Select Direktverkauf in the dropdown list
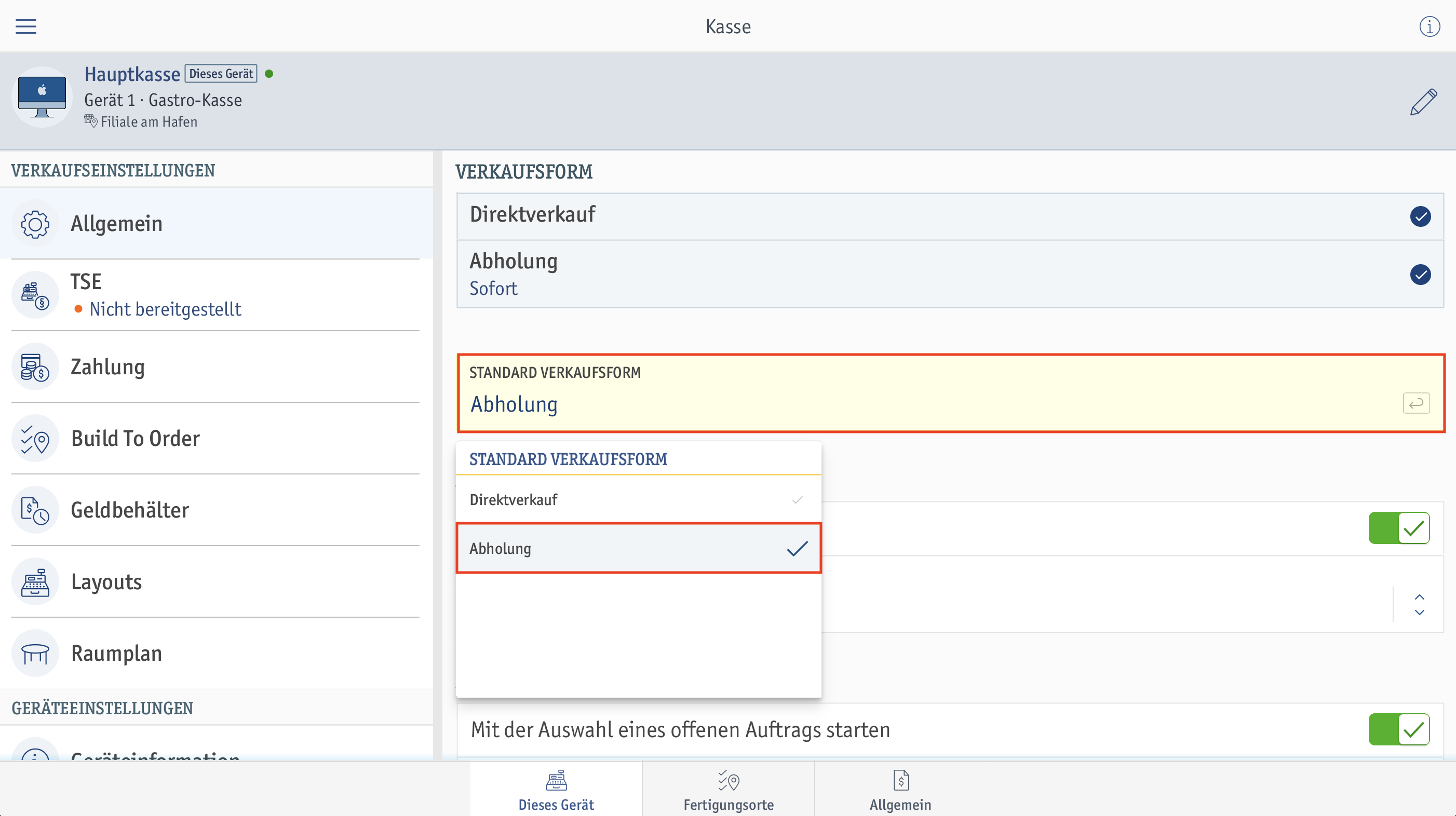The height and width of the screenshot is (816, 1456). click(638, 499)
